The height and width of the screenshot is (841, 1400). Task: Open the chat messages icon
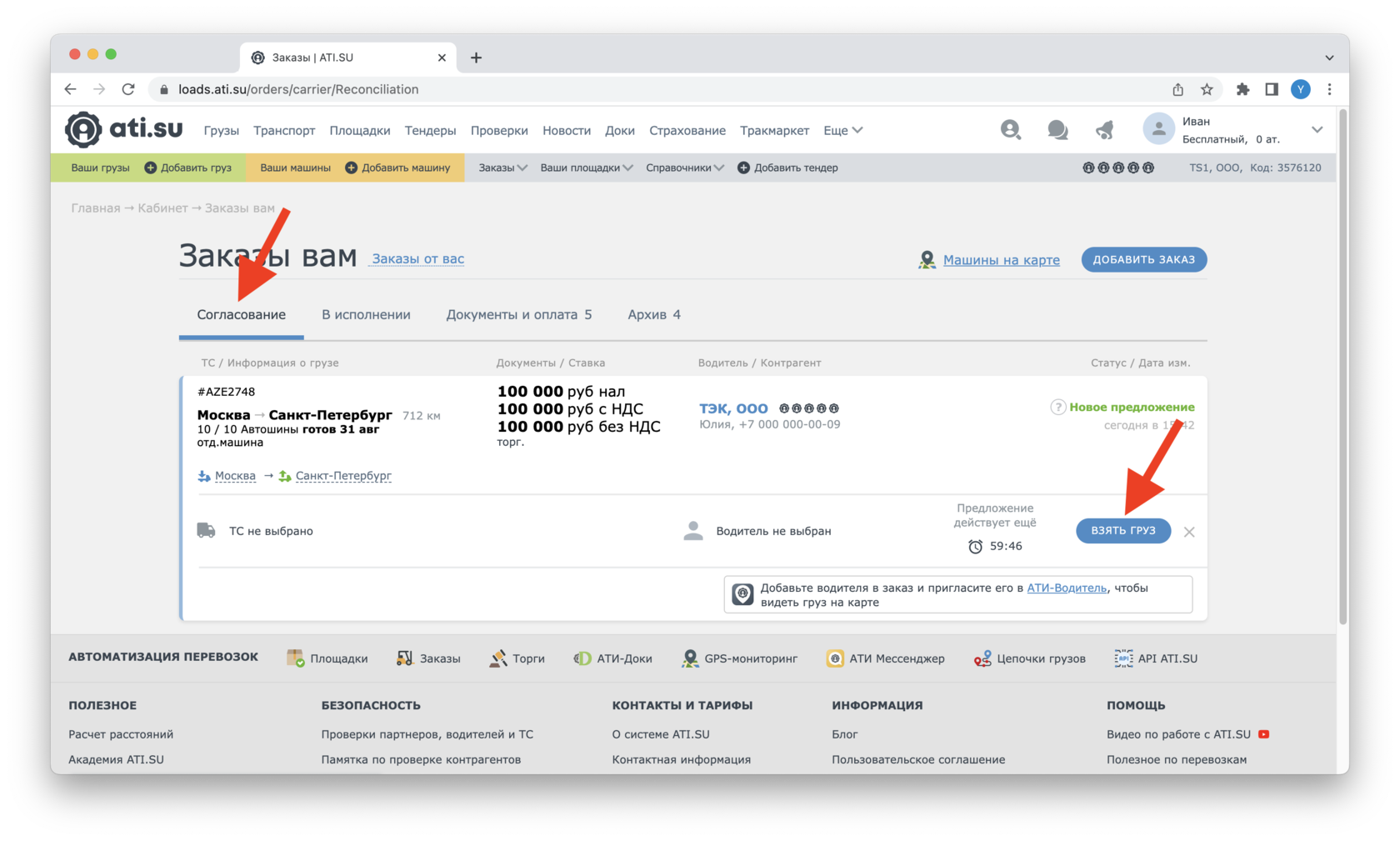[1057, 129]
